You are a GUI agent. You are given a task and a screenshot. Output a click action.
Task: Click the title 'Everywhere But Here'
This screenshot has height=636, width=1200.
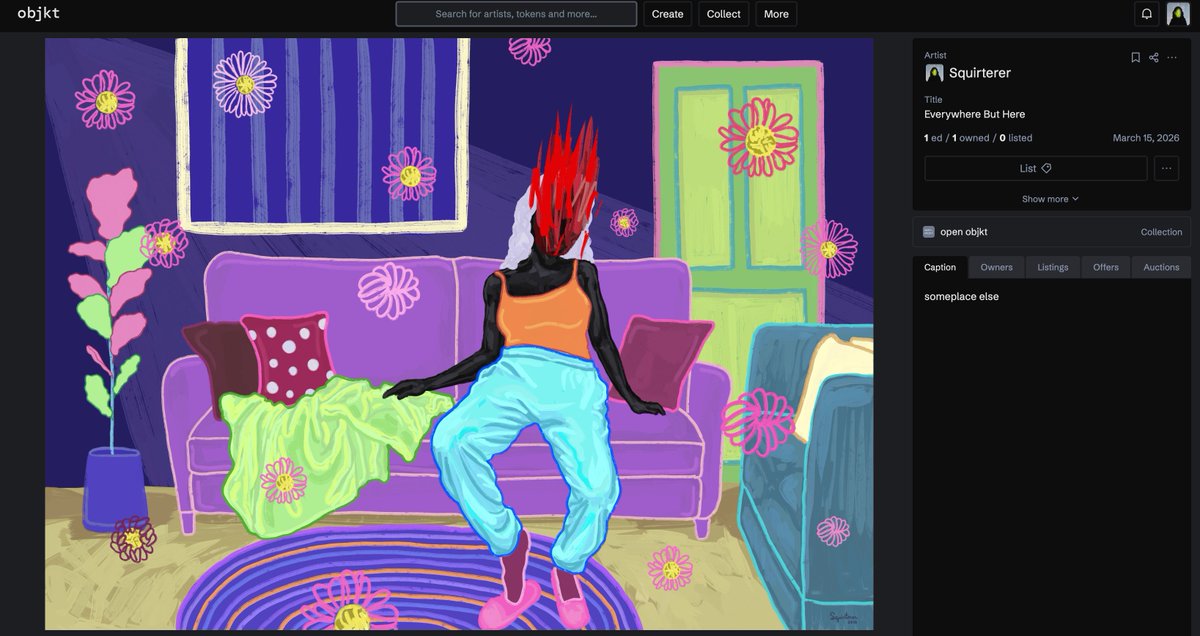[x=974, y=114]
